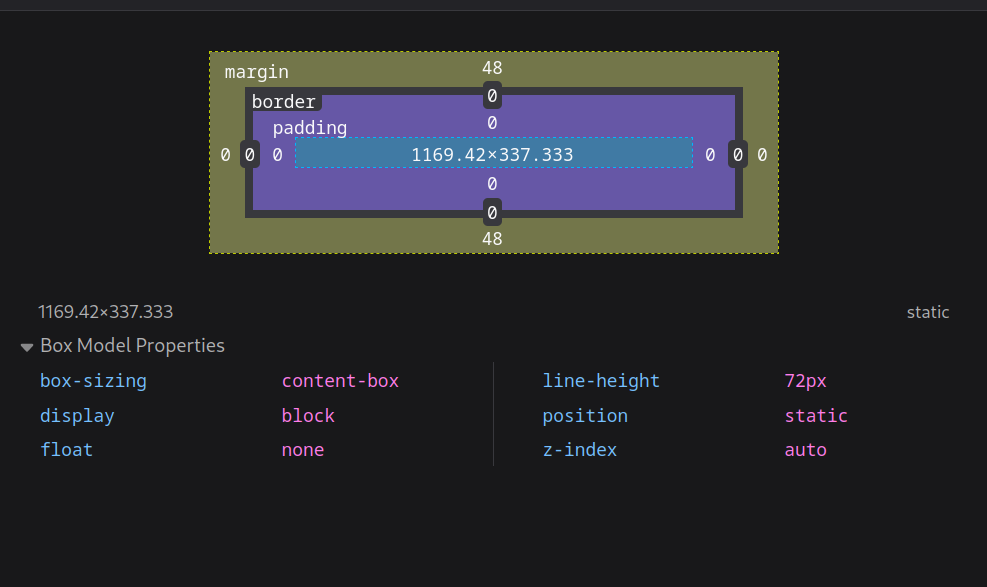
Task: Edit the right margin zero value
Action: coord(761,154)
